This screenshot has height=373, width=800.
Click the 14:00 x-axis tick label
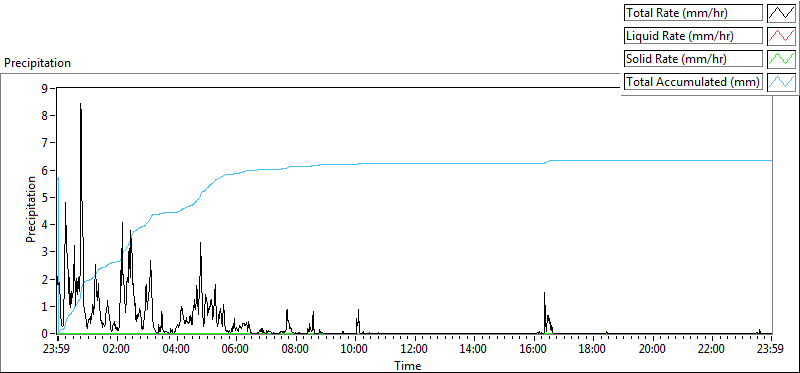point(474,350)
